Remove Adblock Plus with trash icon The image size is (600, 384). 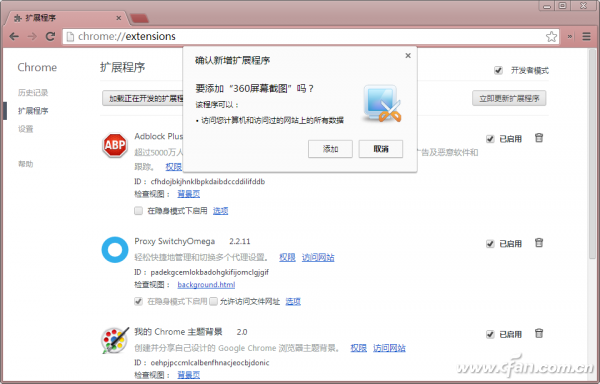tap(539, 138)
